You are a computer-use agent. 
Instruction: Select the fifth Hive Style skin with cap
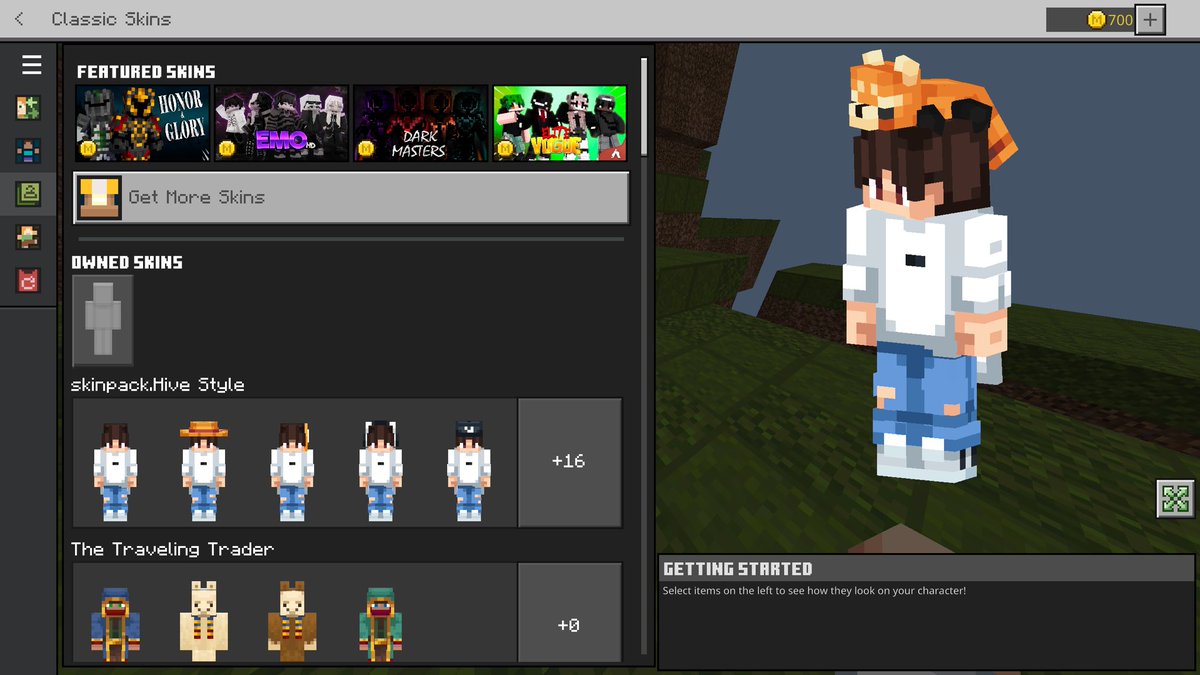click(469, 470)
